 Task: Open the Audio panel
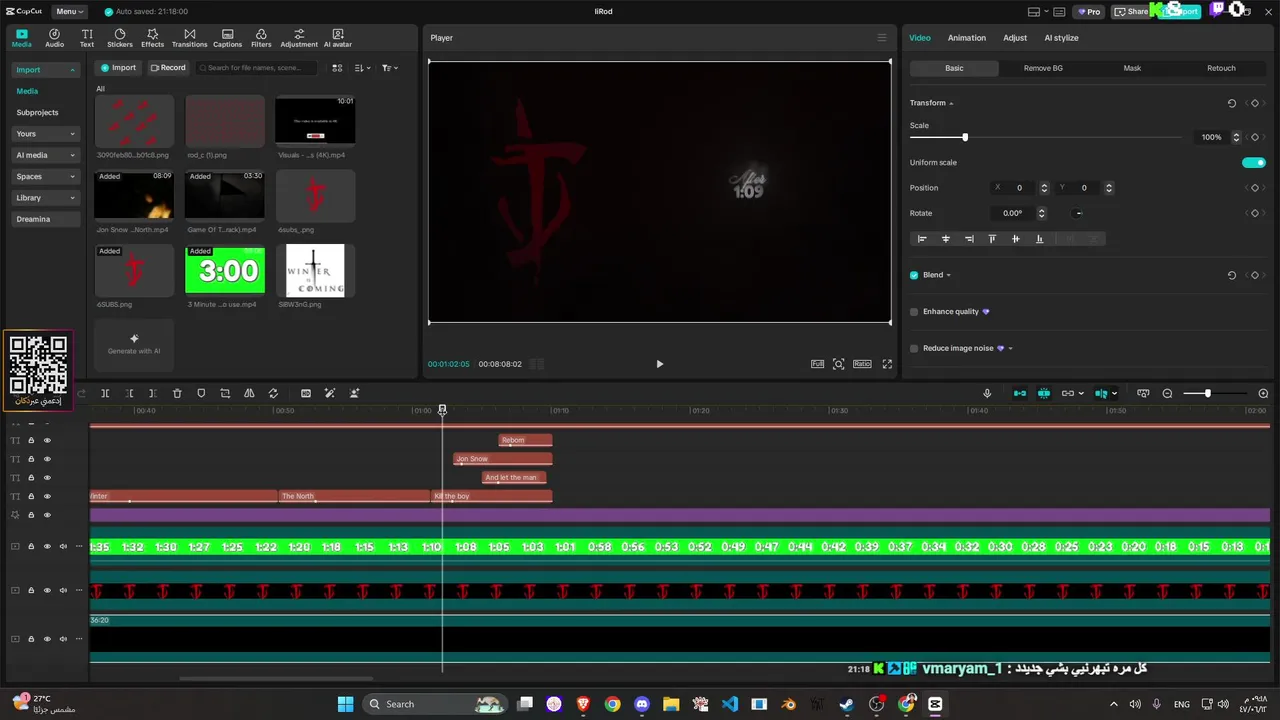(54, 38)
